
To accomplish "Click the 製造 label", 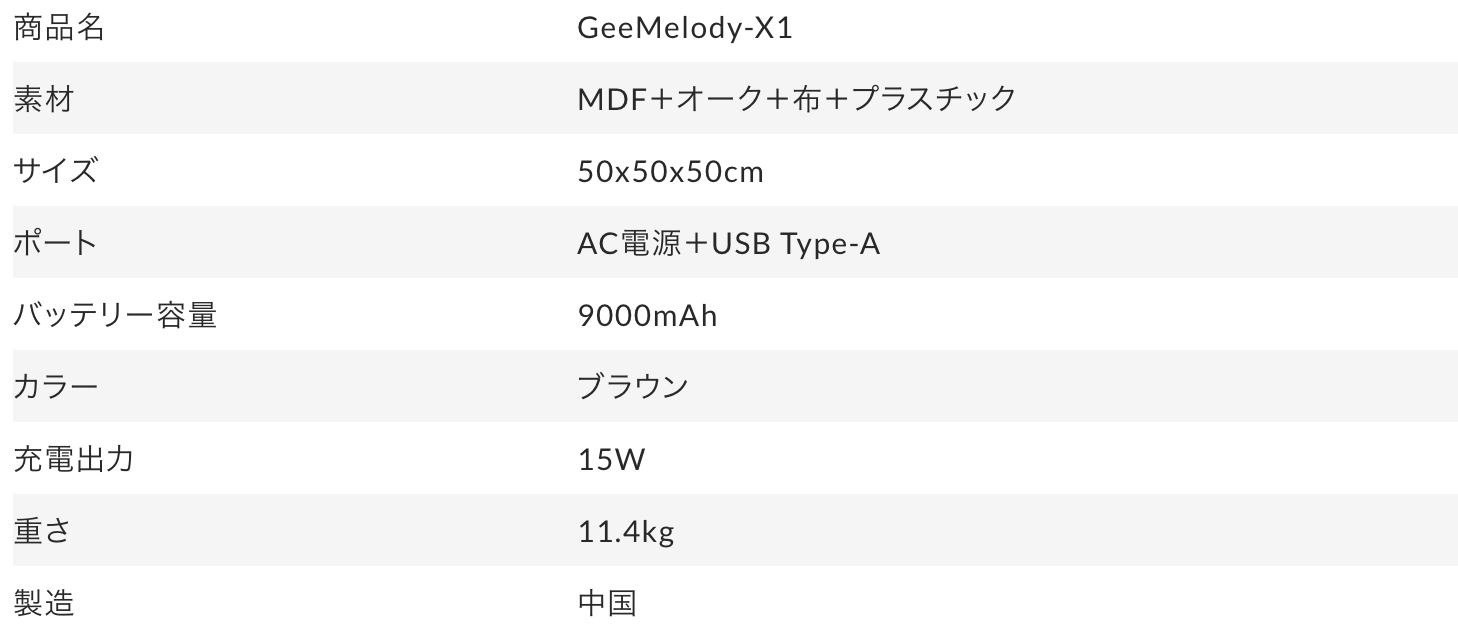I will point(43,603).
